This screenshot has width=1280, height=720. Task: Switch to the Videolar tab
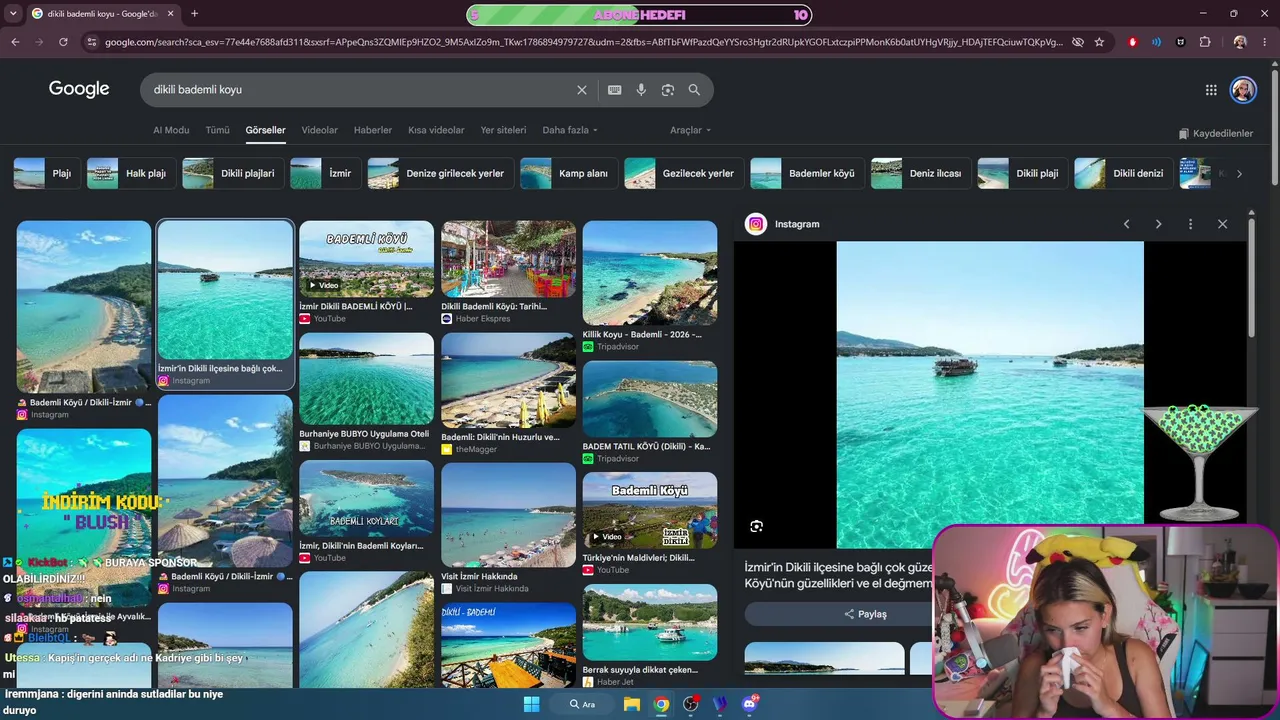pyautogui.click(x=320, y=130)
